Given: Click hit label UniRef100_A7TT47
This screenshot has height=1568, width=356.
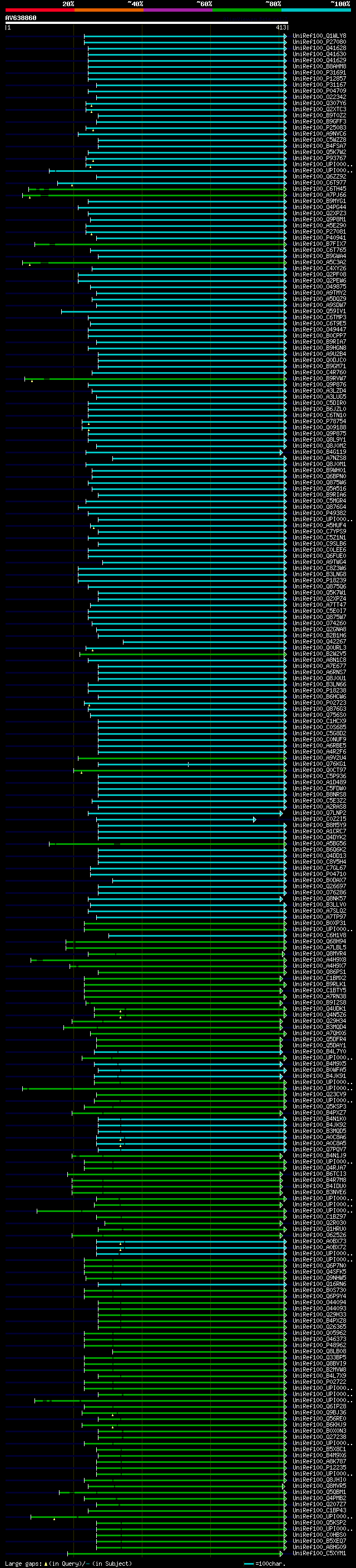Looking at the screenshot, I should (319, 605).
